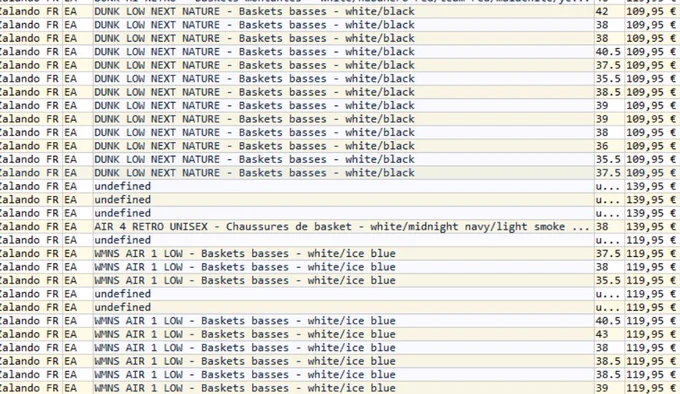Image resolution: width=680 pixels, height=394 pixels.
Task: Click the 119,95 € price in size 43 row
Action: (651, 334)
